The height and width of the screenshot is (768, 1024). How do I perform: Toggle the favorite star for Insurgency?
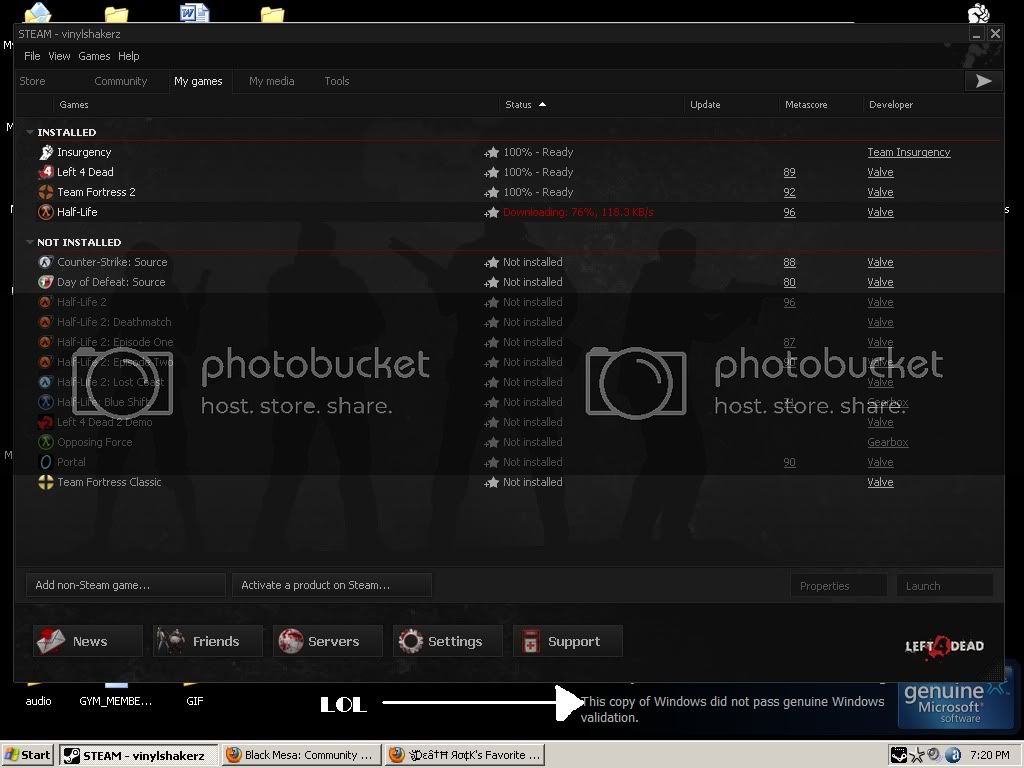(x=491, y=153)
